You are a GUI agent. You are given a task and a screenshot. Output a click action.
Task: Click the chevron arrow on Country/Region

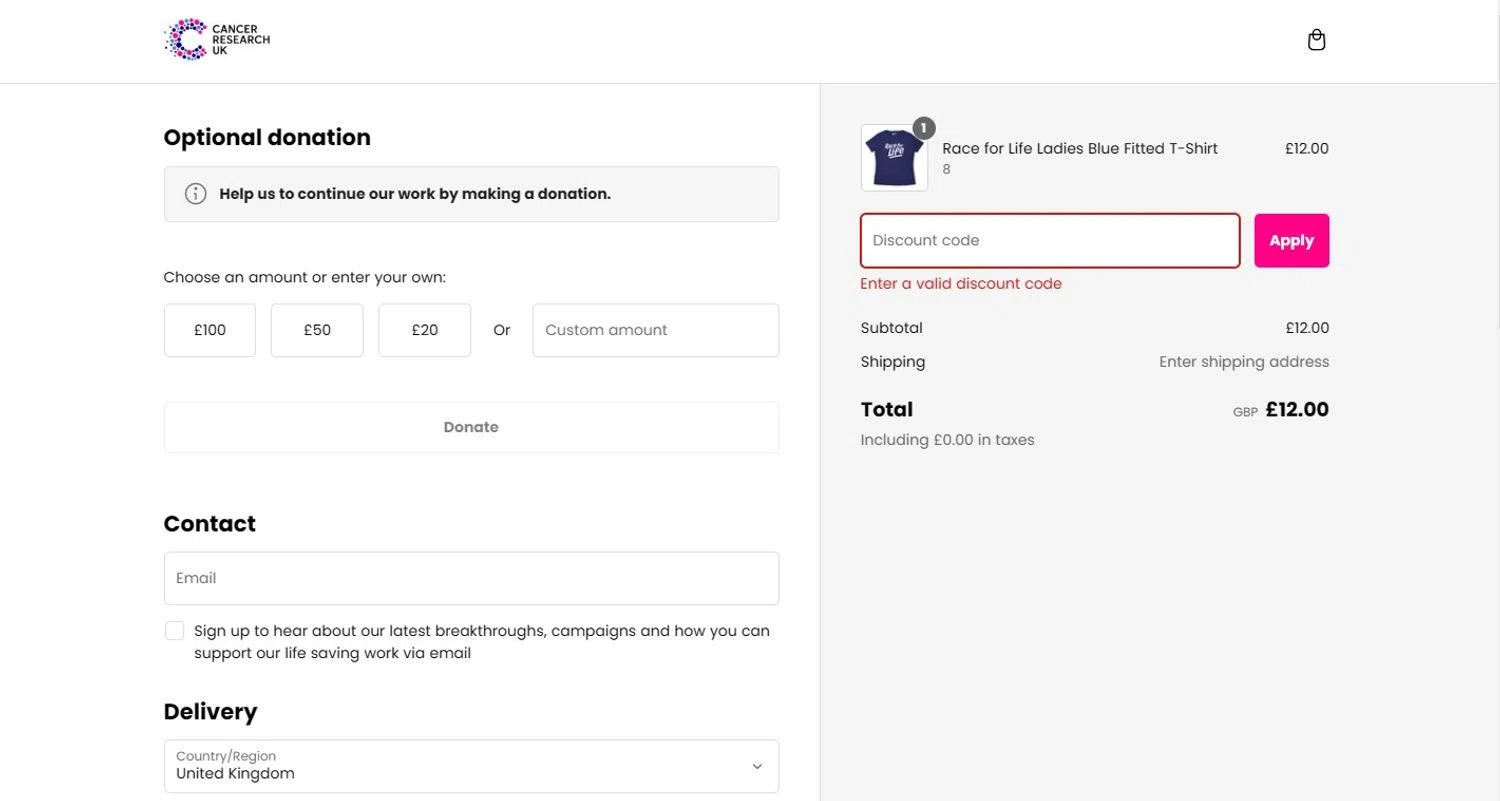[x=757, y=766]
